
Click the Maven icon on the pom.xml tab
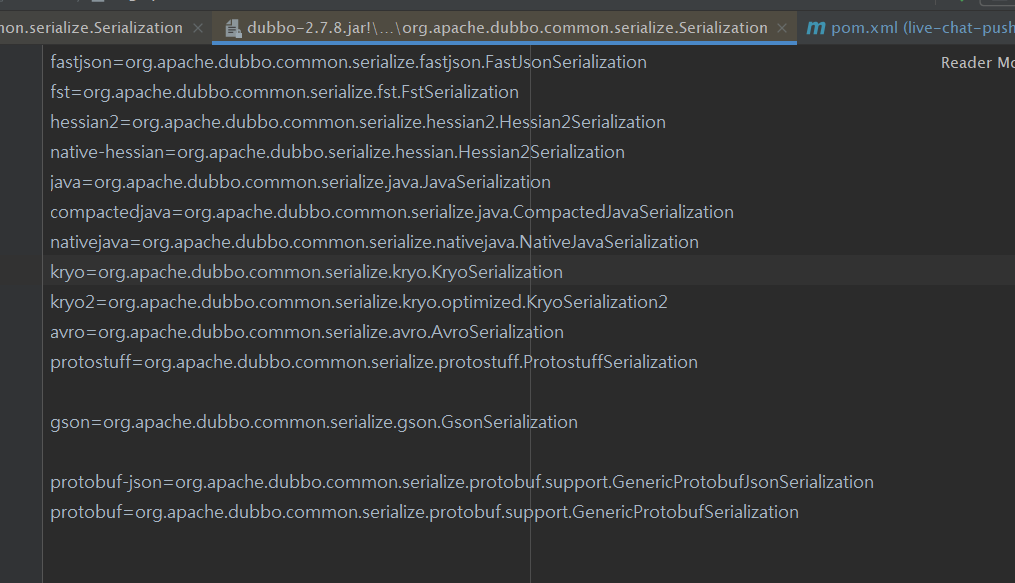point(817,27)
